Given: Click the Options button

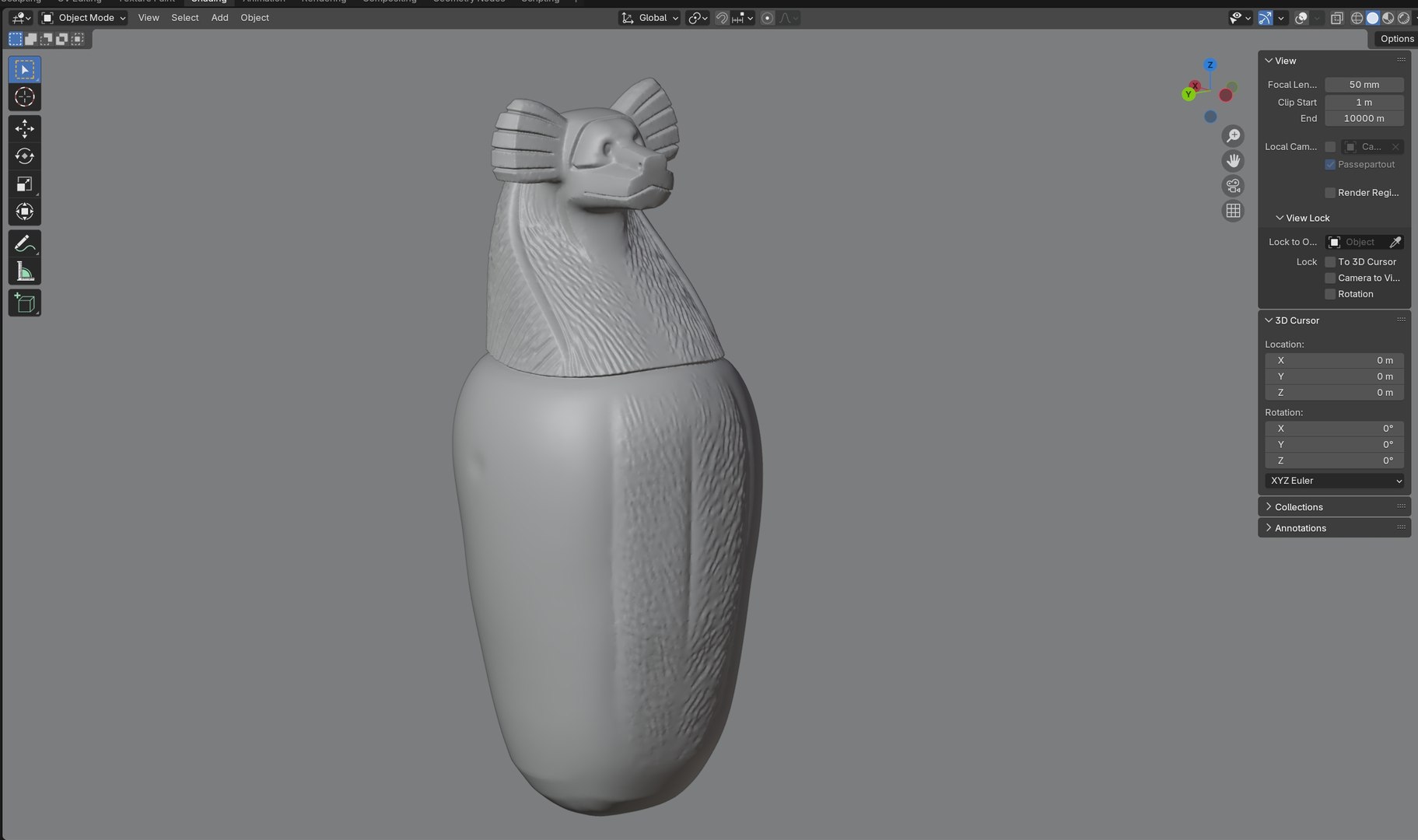Looking at the screenshot, I should 1397,39.
